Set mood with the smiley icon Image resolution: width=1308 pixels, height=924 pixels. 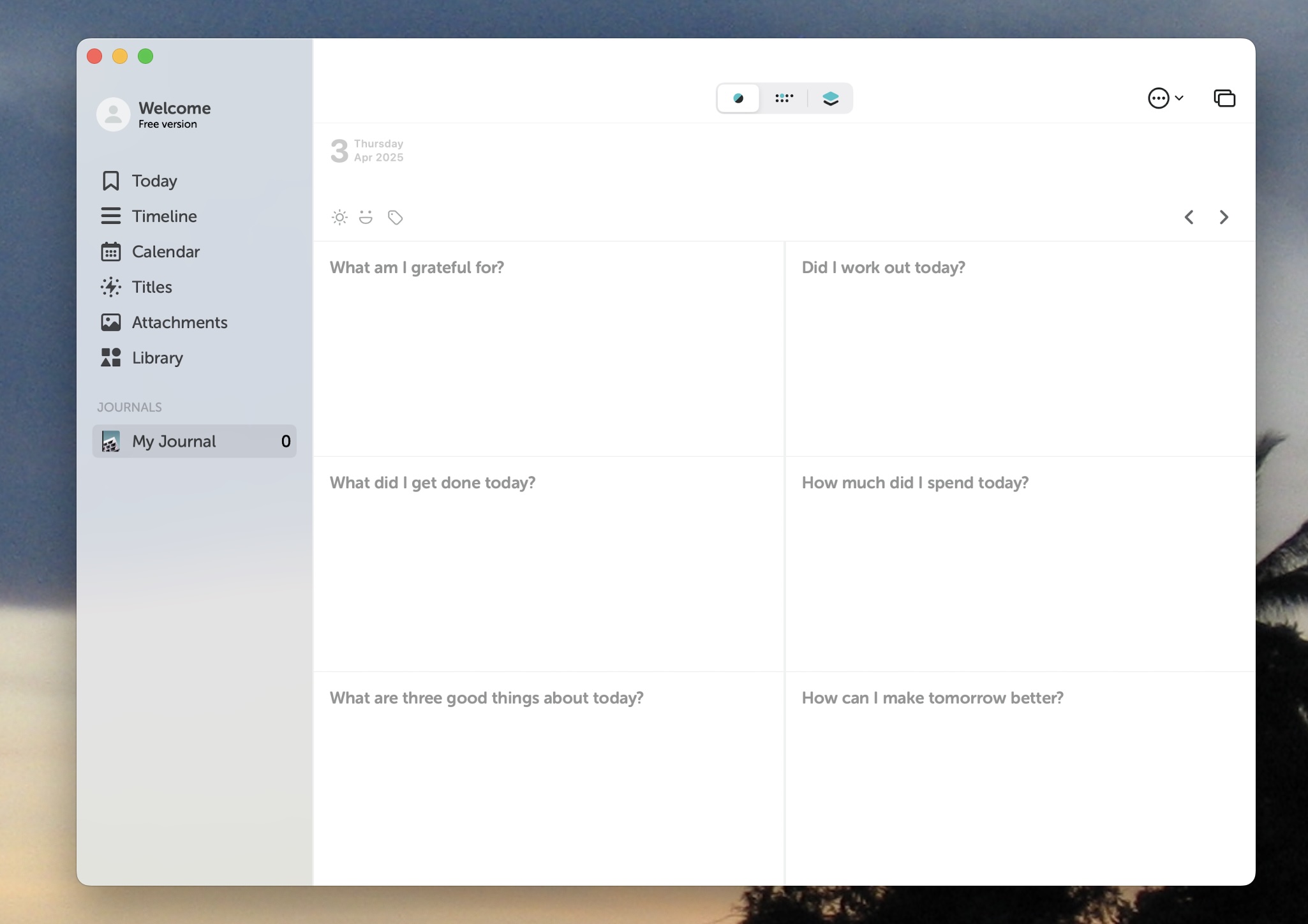[366, 218]
